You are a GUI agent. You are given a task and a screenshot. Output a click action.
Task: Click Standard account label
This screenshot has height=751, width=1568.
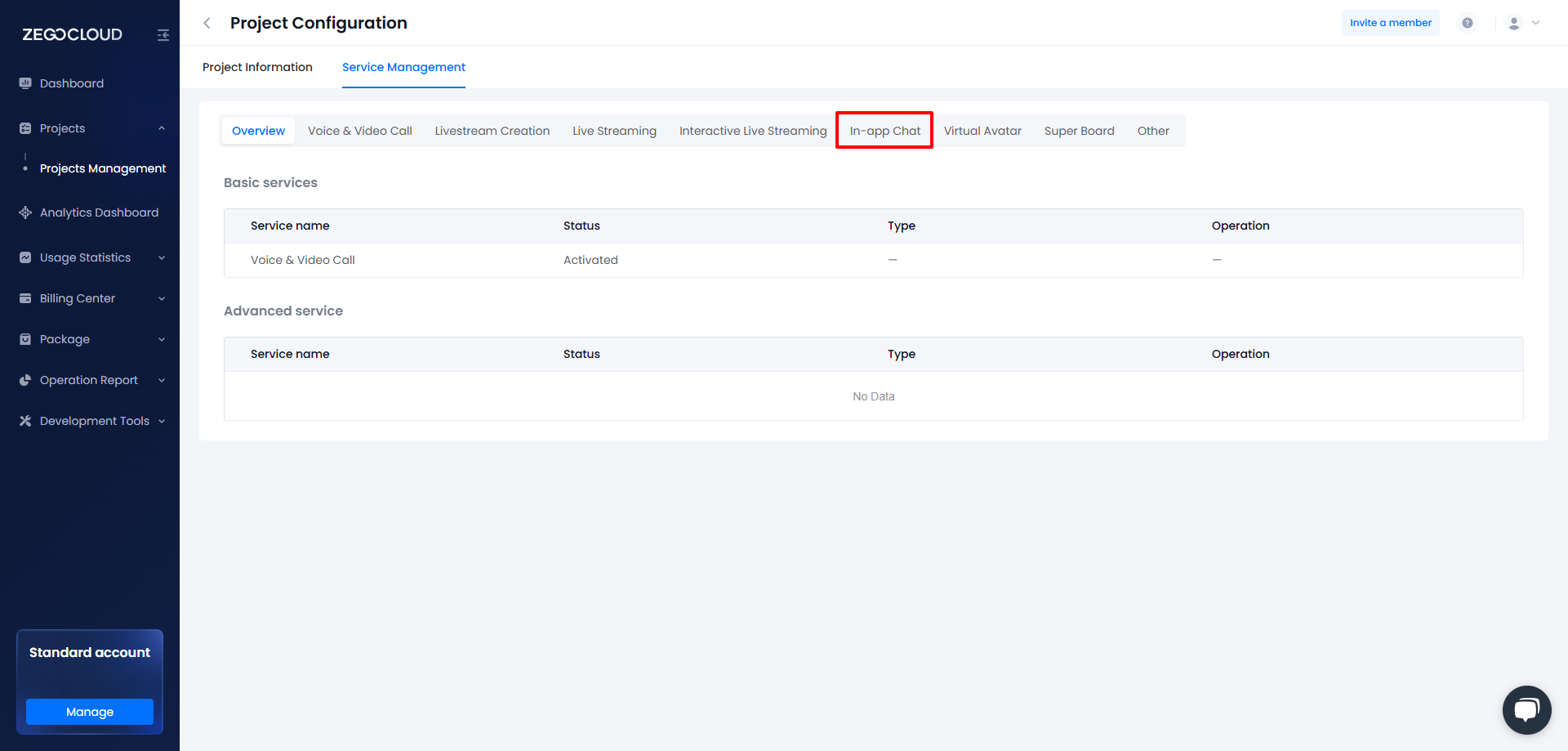(x=90, y=652)
